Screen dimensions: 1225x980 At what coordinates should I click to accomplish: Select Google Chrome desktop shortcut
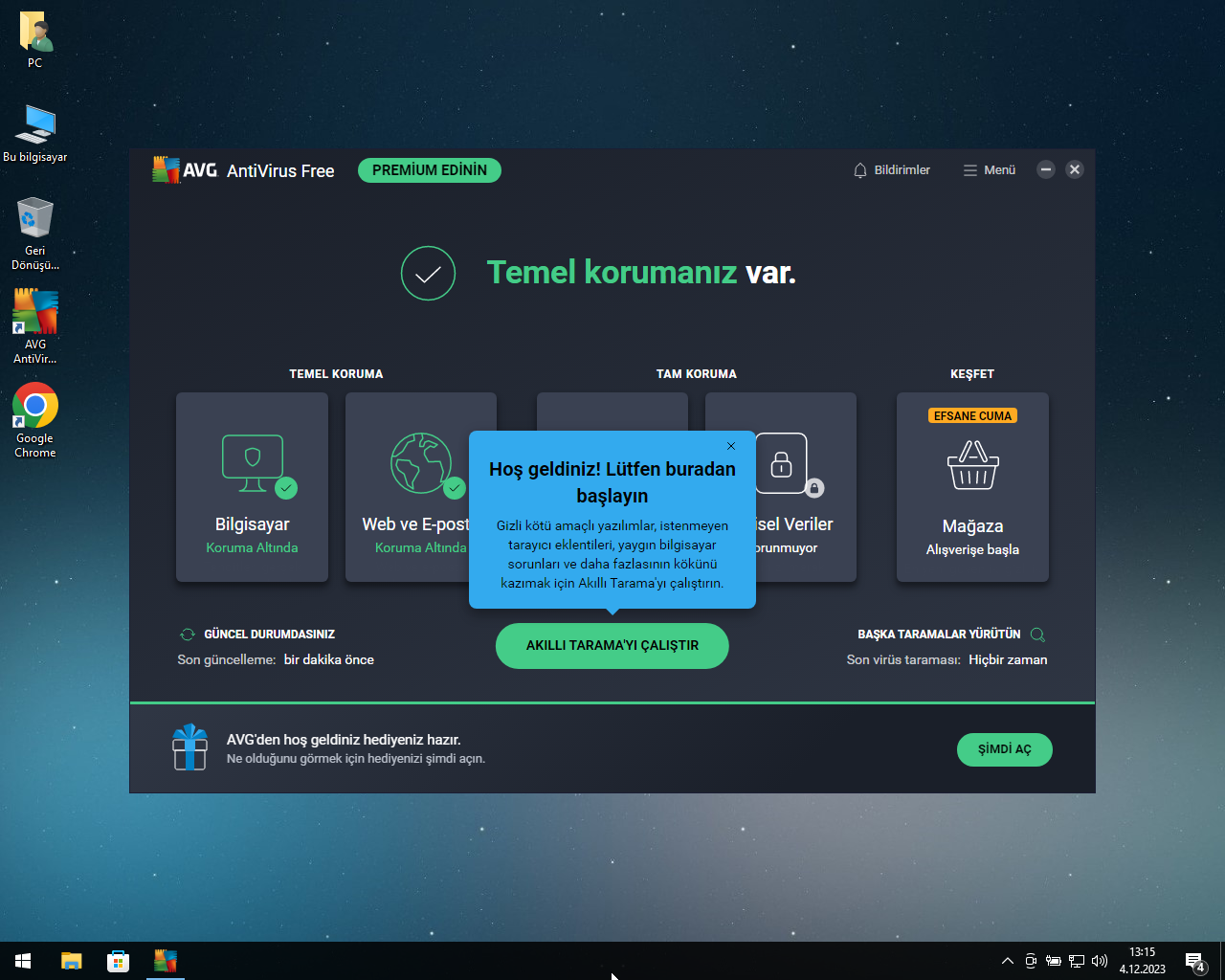[x=35, y=421]
